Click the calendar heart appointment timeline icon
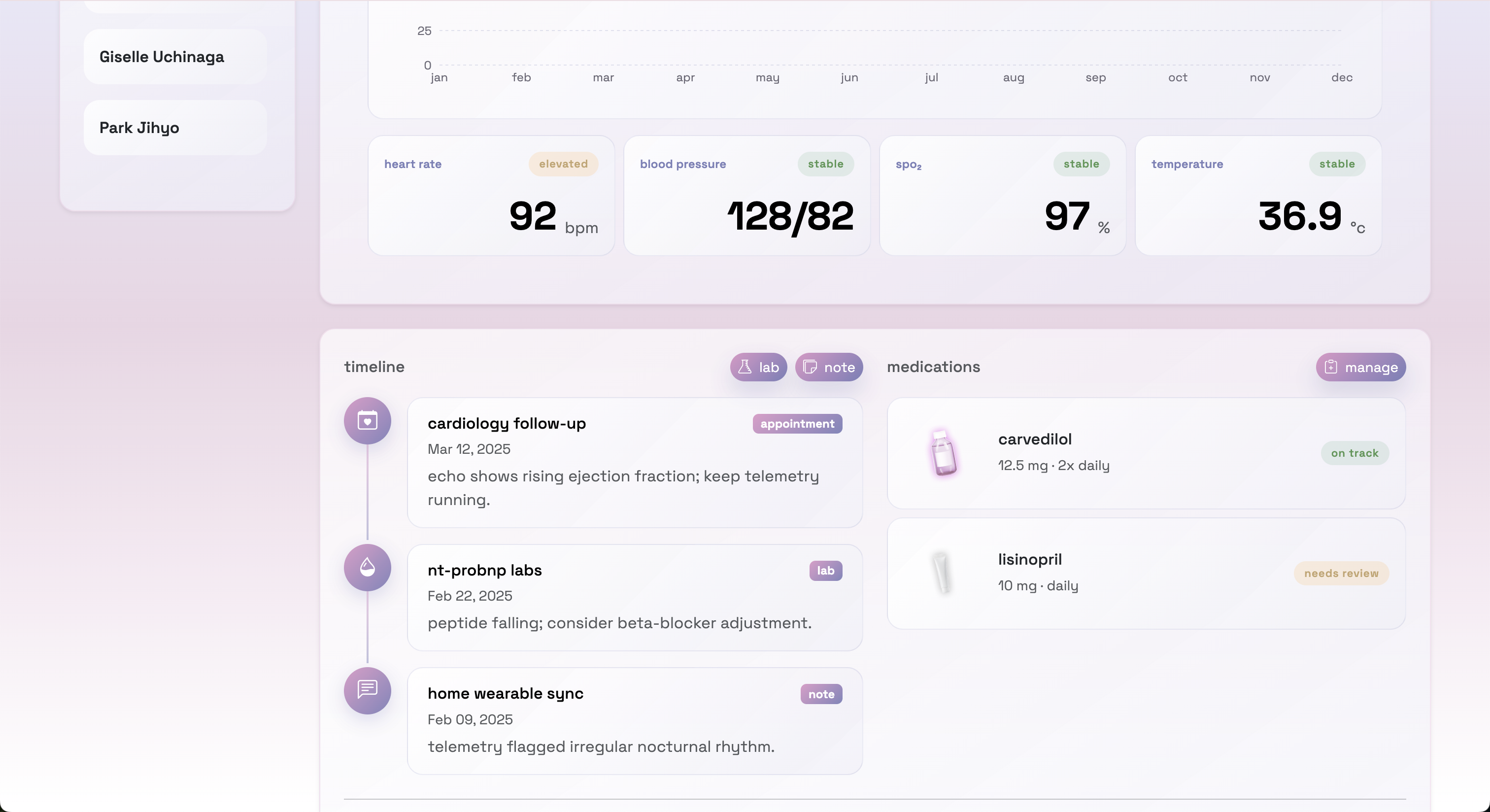The width and height of the screenshot is (1490, 812). [x=367, y=420]
